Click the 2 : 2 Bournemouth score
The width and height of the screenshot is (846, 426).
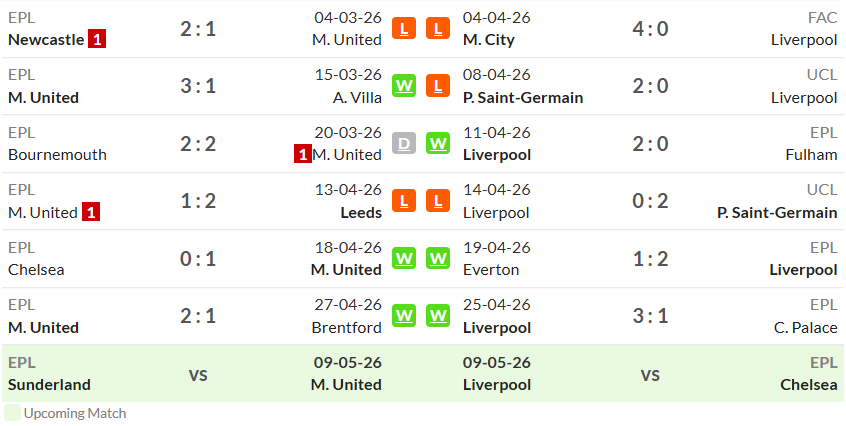(x=198, y=143)
